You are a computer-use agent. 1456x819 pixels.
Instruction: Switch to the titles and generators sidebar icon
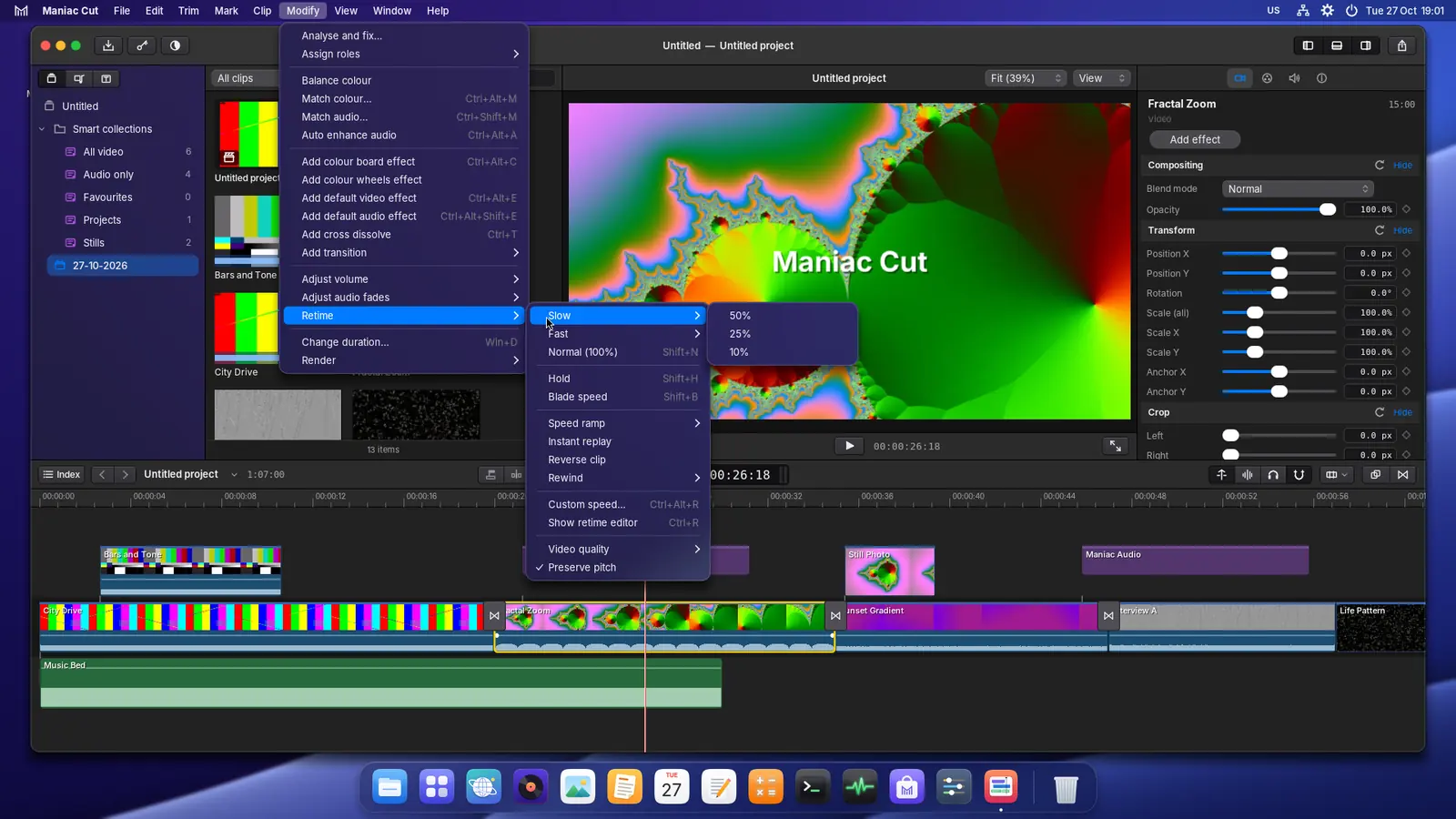[106, 78]
